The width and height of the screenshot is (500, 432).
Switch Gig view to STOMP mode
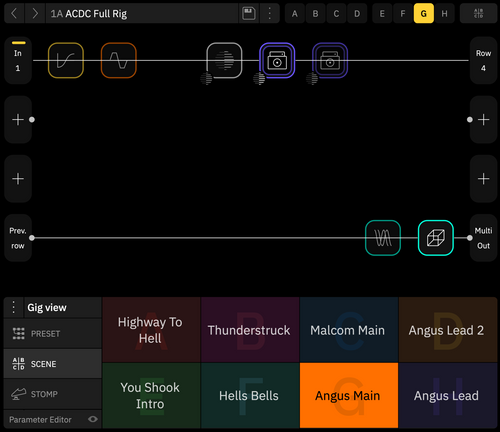(x=53, y=394)
